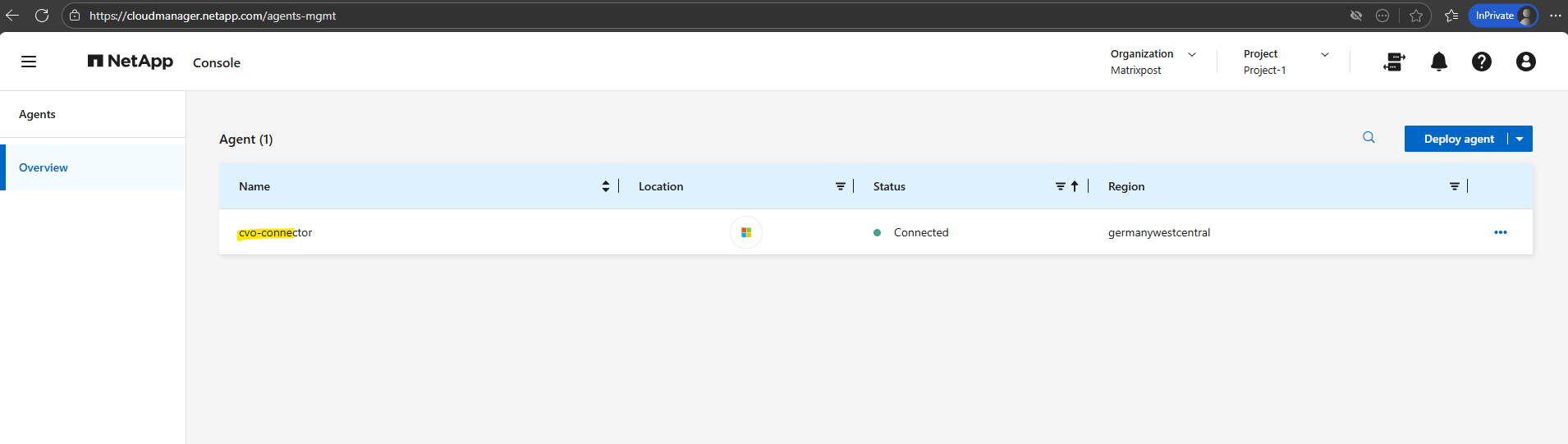1568x444 pixels.
Task: Select the Overview sidebar item
Action: point(44,167)
